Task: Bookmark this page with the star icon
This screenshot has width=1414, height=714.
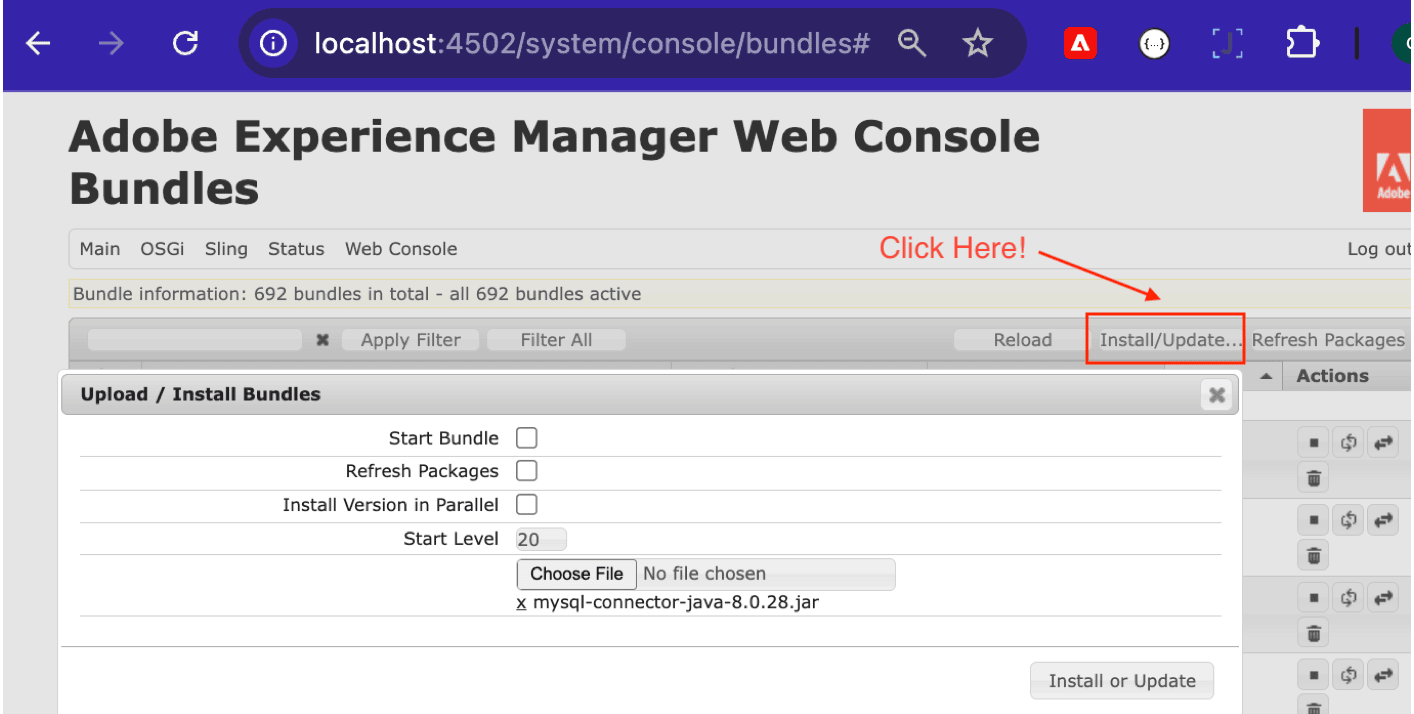Action: 977,43
